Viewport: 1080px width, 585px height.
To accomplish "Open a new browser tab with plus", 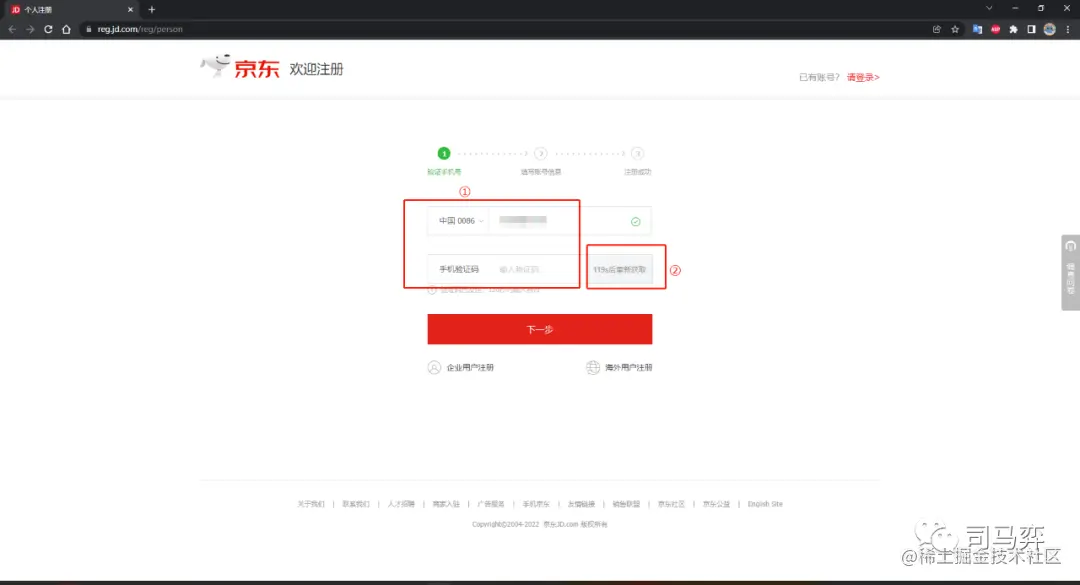I will point(152,10).
